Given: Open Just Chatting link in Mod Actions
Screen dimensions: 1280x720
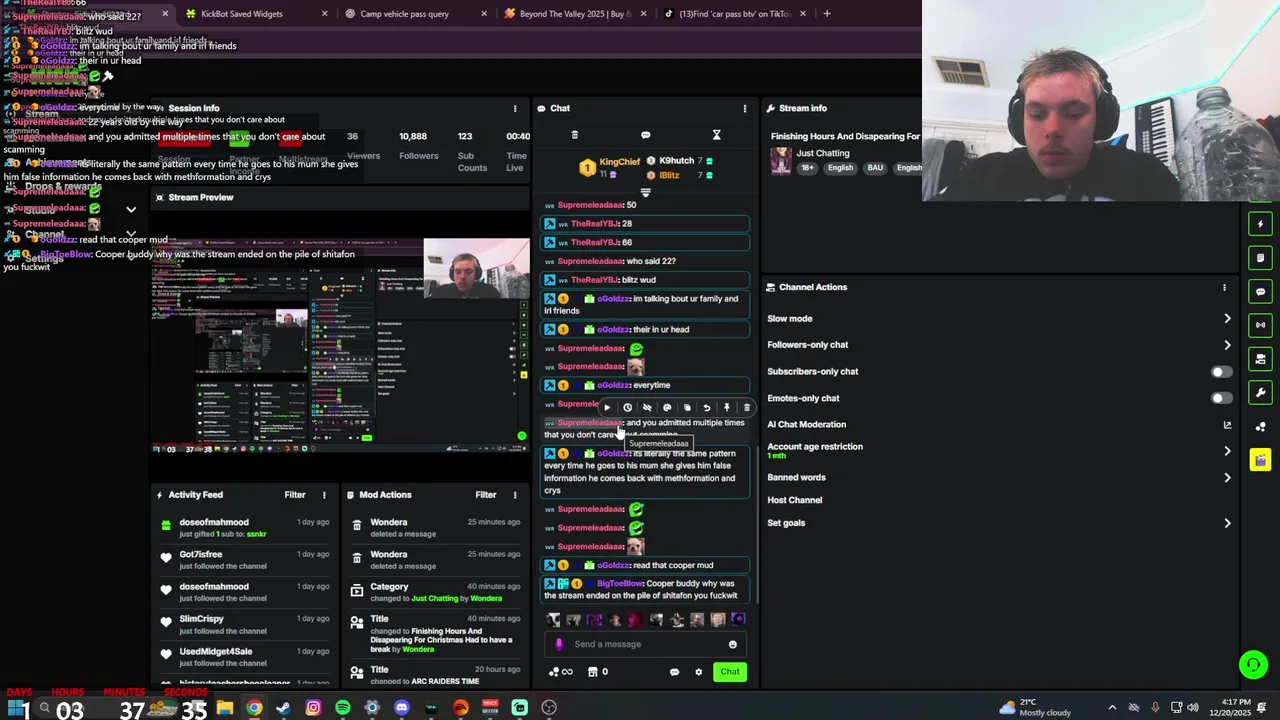Looking at the screenshot, I should click(435, 598).
